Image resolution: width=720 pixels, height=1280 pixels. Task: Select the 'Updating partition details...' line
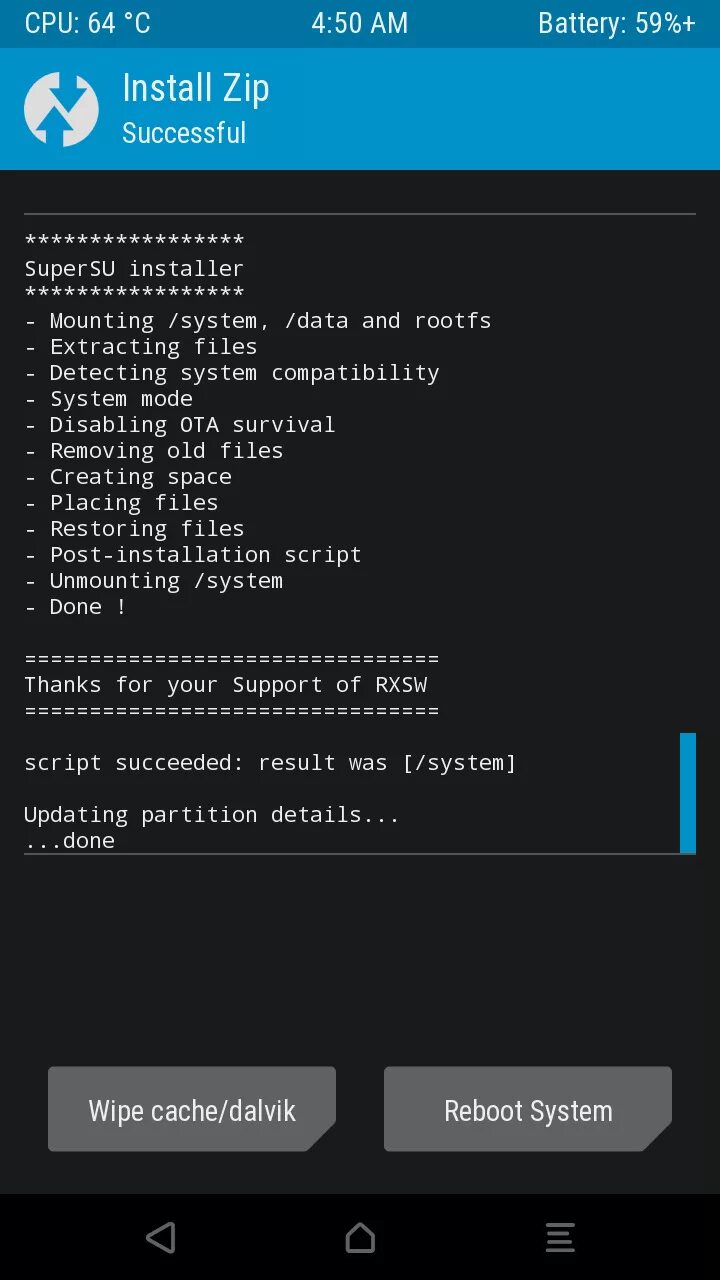(212, 814)
